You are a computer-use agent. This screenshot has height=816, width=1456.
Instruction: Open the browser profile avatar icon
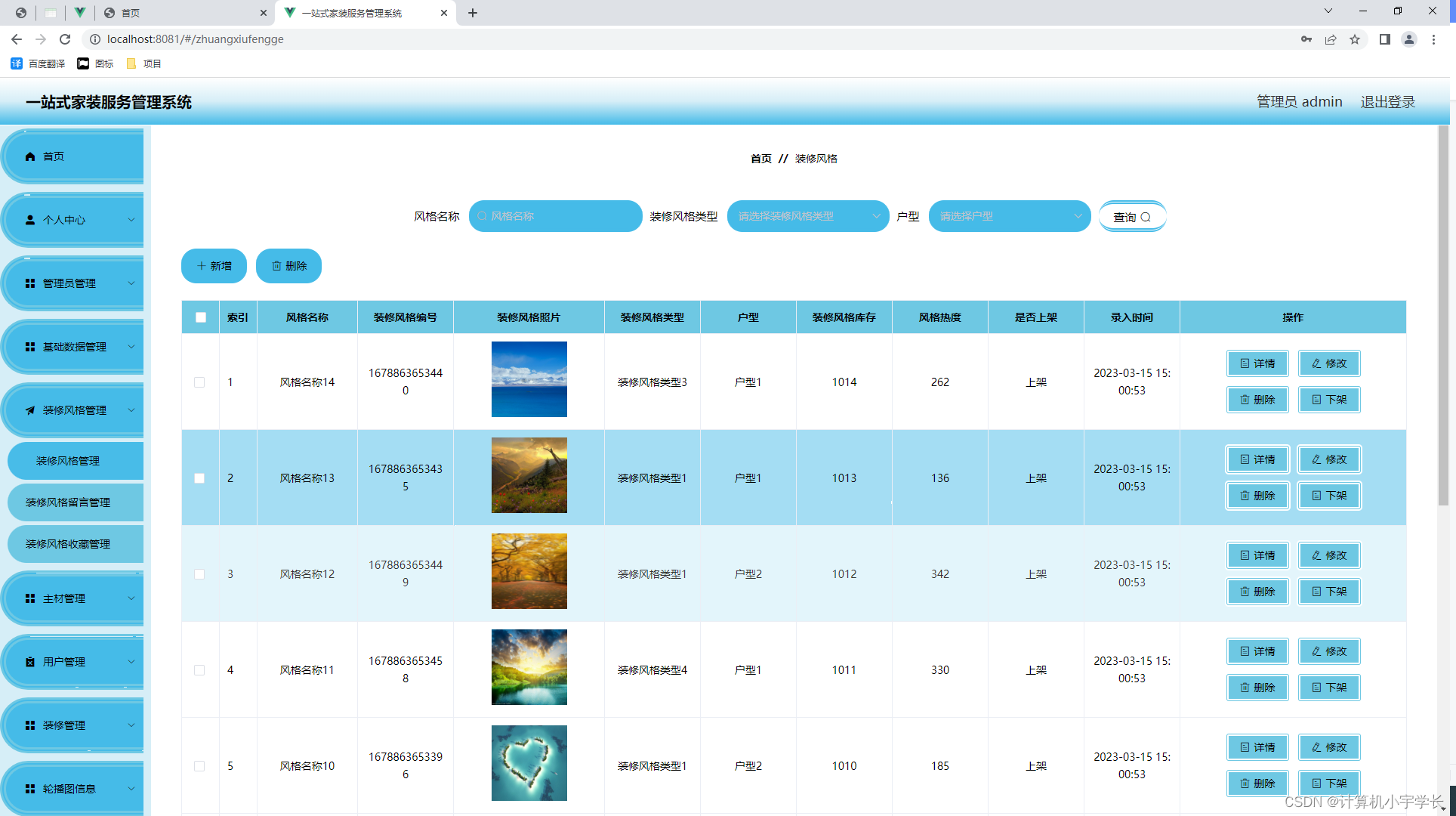point(1408,39)
